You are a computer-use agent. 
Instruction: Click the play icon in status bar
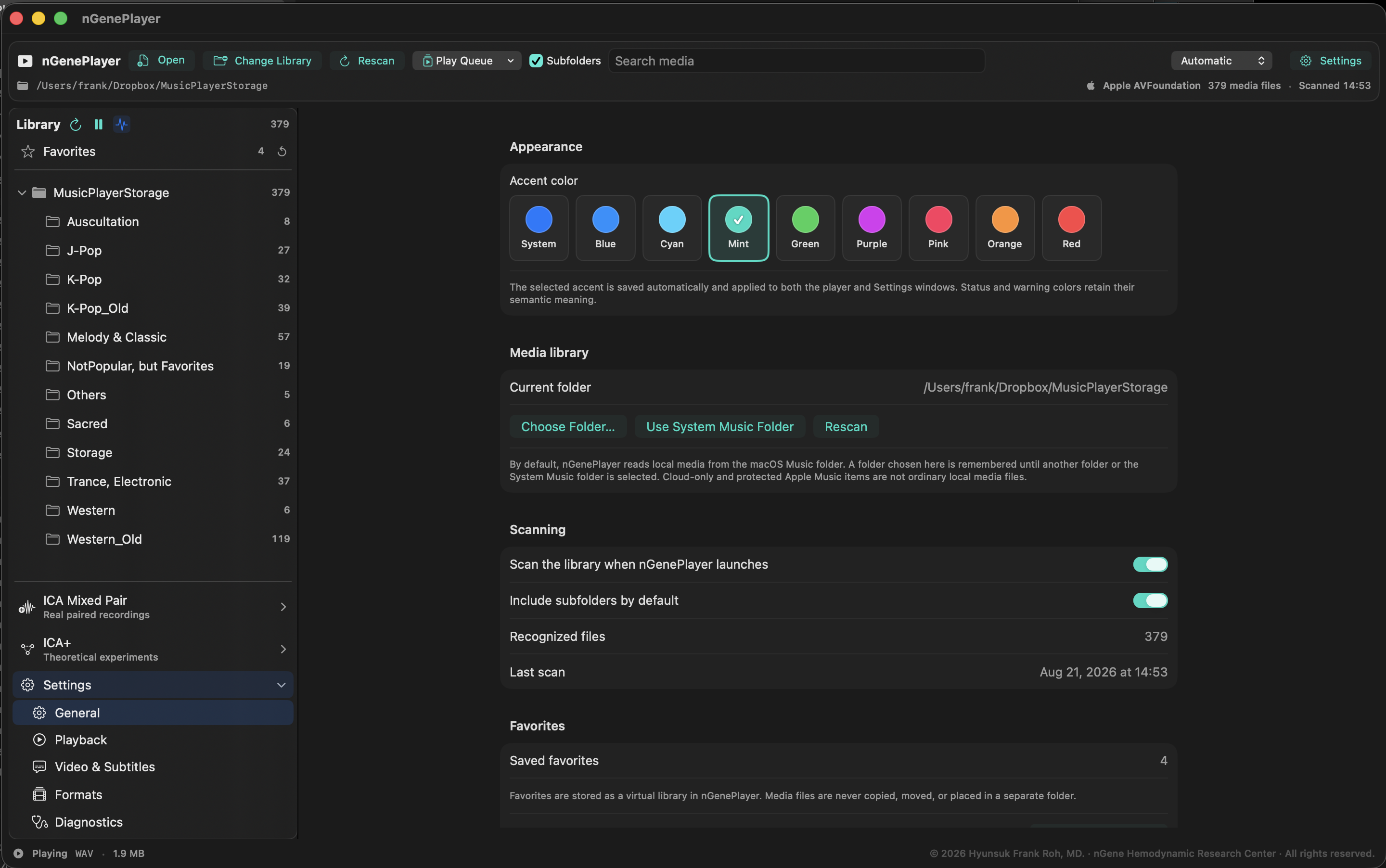tap(18, 854)
